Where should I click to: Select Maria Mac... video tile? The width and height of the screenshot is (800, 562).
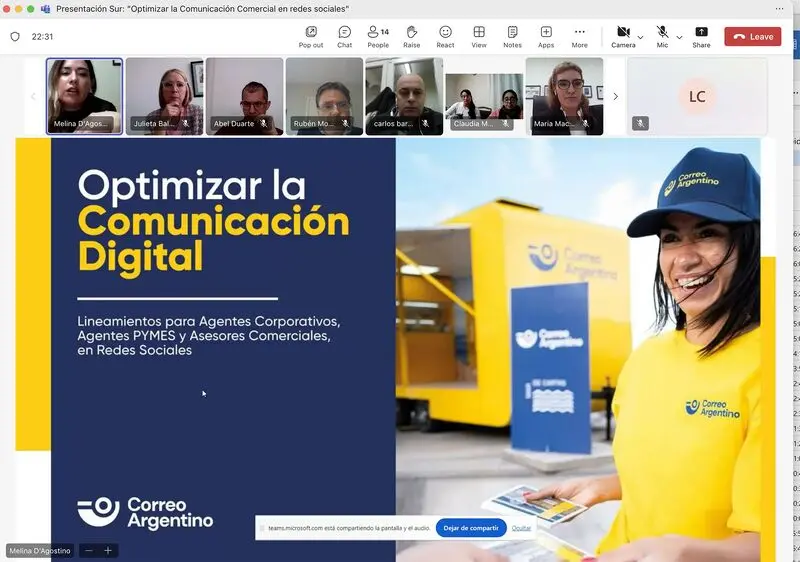click(x=564, y=96)
